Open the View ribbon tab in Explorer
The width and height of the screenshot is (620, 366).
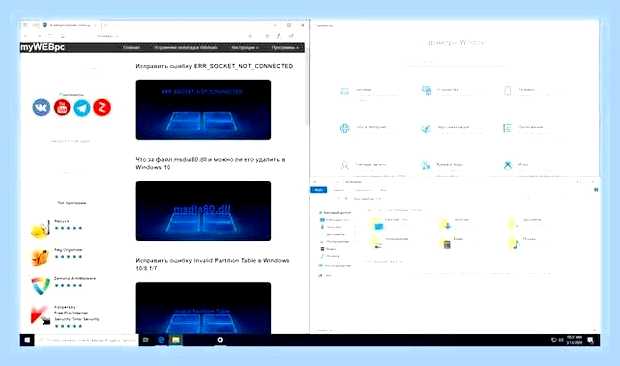coord(383,190)
